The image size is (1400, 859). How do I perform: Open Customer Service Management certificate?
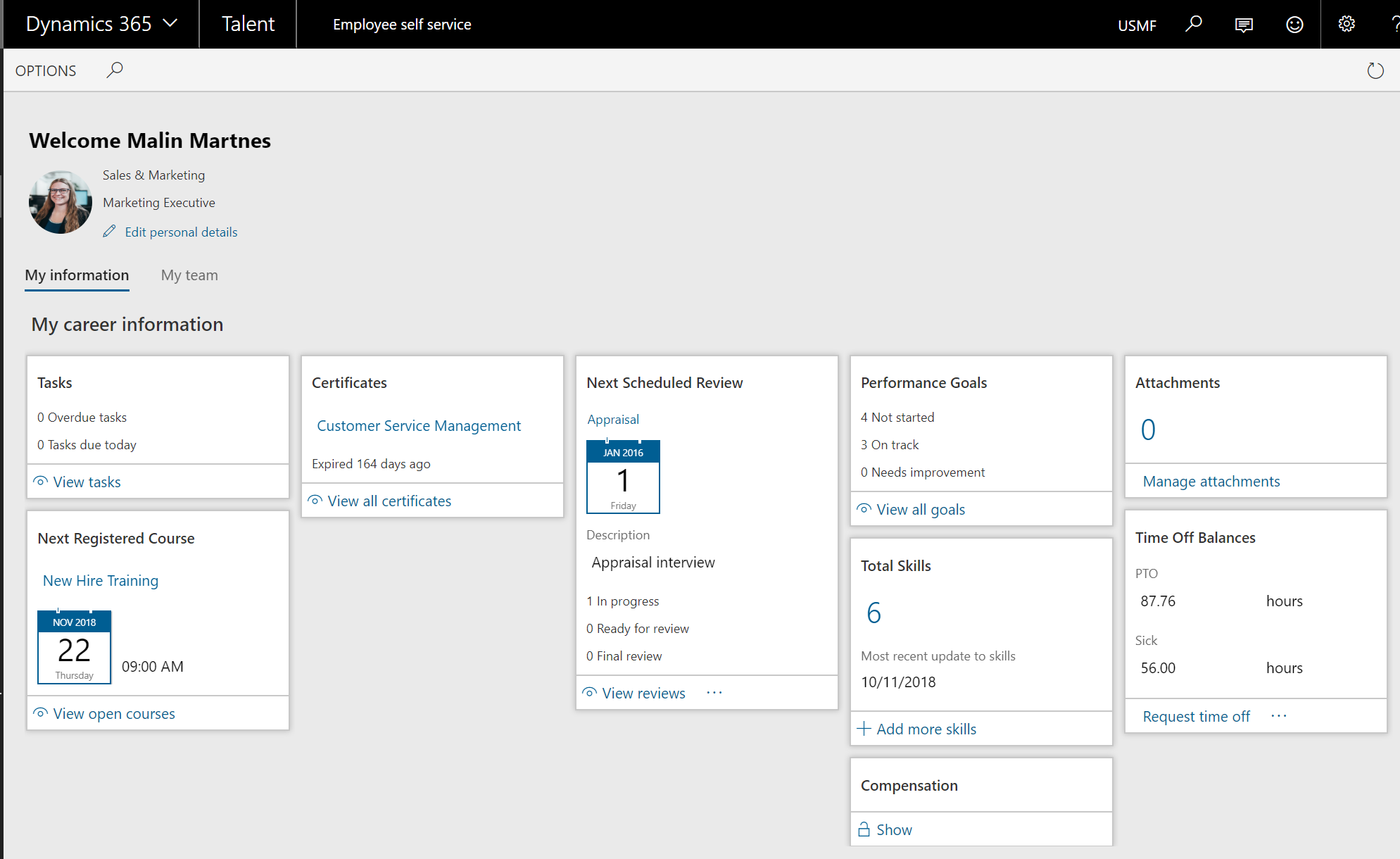pyautogui.click(x=419, y=426)
